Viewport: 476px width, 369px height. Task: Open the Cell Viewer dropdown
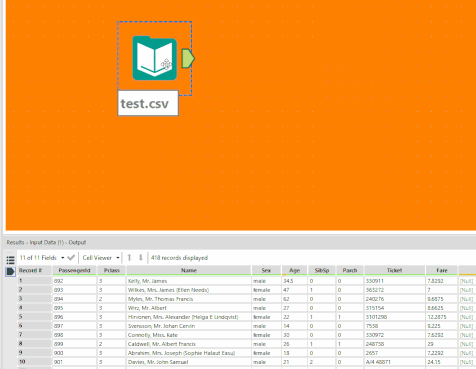pyautogui.click(x=101, y=258)
